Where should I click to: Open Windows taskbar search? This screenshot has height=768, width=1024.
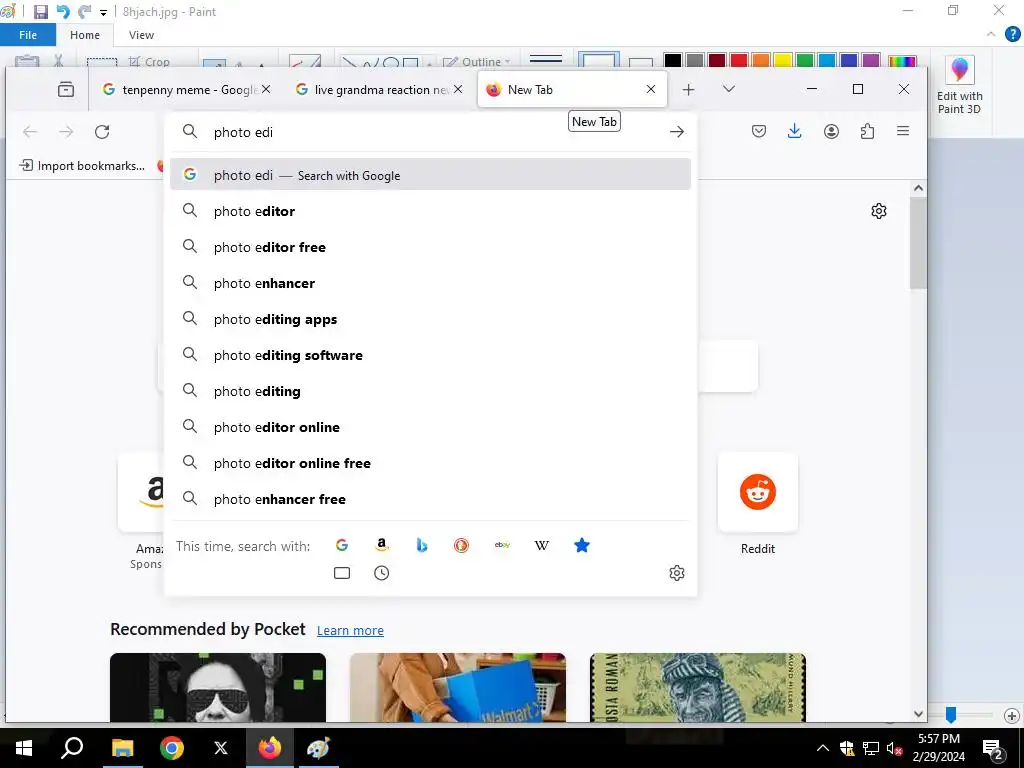click(72, 748)
